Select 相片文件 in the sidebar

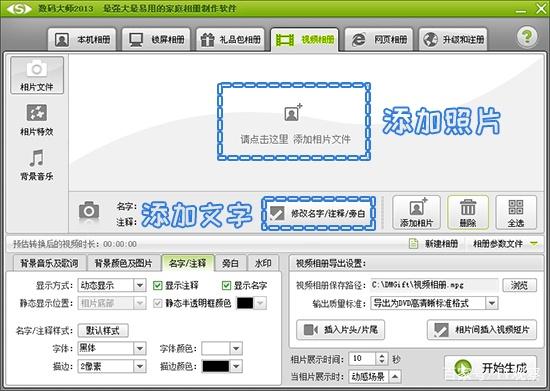point(37,75)
